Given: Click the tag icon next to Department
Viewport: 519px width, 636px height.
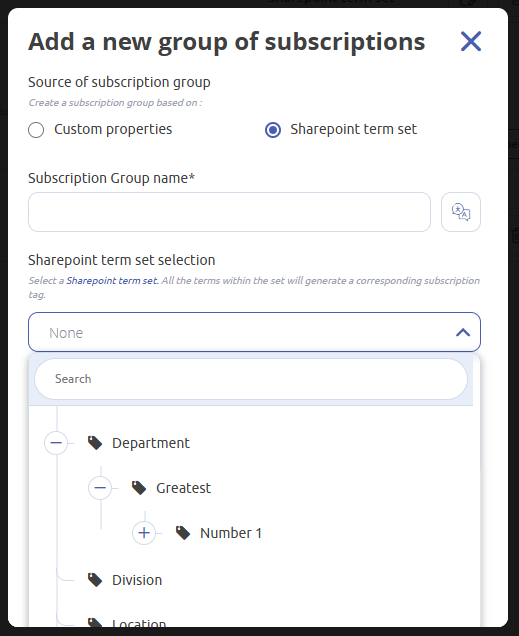Looking at the screenshot, I should point(95,443).
